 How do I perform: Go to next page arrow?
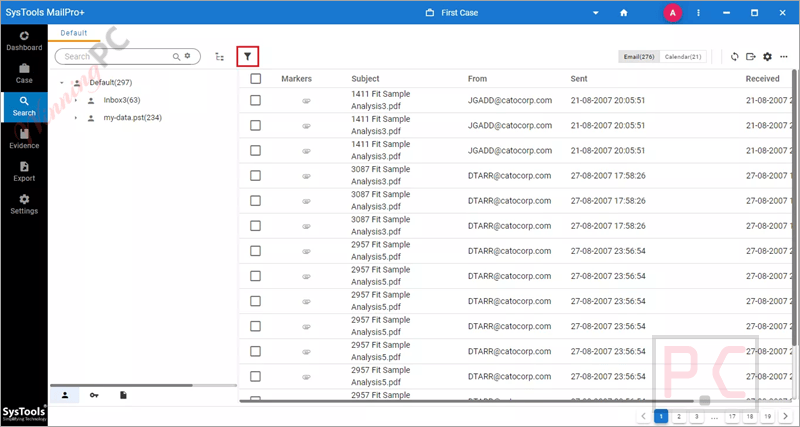point(785,416)
